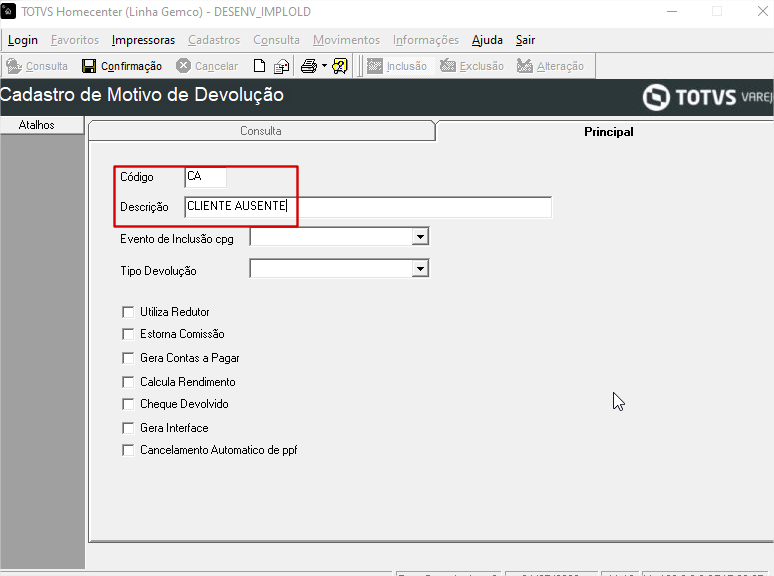The image size is (774, 576).
Task: Close the TOTVS Homecenter window
Action: tap(763, 11)
